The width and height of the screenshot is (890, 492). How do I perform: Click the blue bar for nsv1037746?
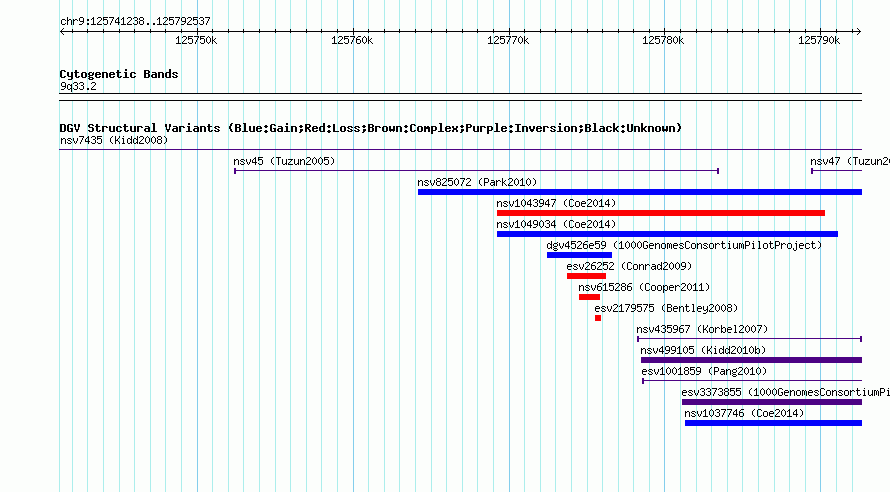(x=773, y=423)
